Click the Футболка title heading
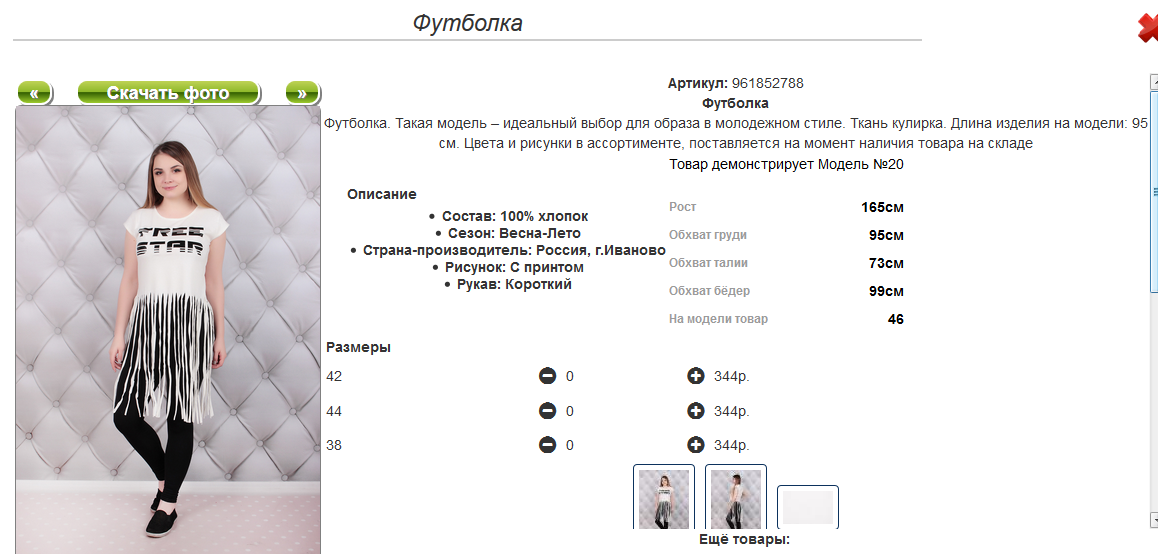This screenshot has width=1158, height=554. click(467, 23)
